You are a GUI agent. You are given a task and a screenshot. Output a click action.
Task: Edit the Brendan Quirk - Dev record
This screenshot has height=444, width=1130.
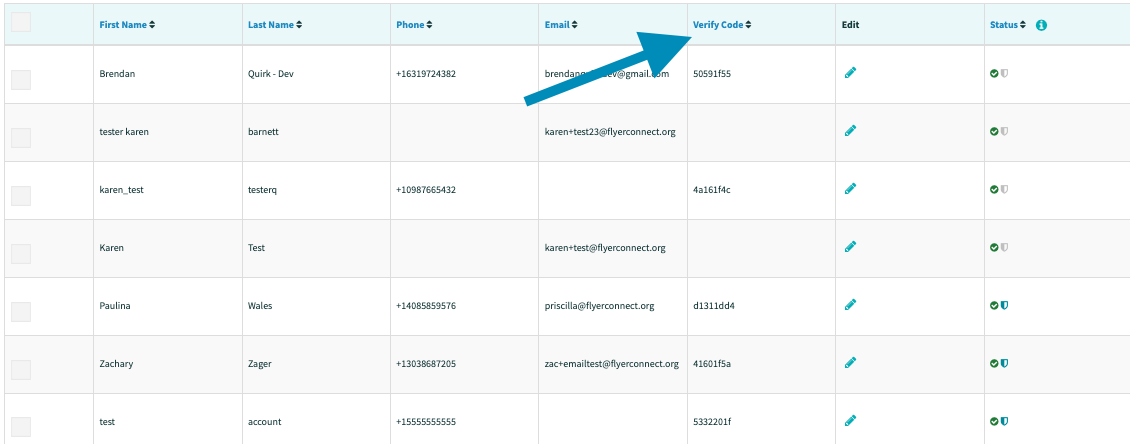pyautogui.click(x=850, y=73)
